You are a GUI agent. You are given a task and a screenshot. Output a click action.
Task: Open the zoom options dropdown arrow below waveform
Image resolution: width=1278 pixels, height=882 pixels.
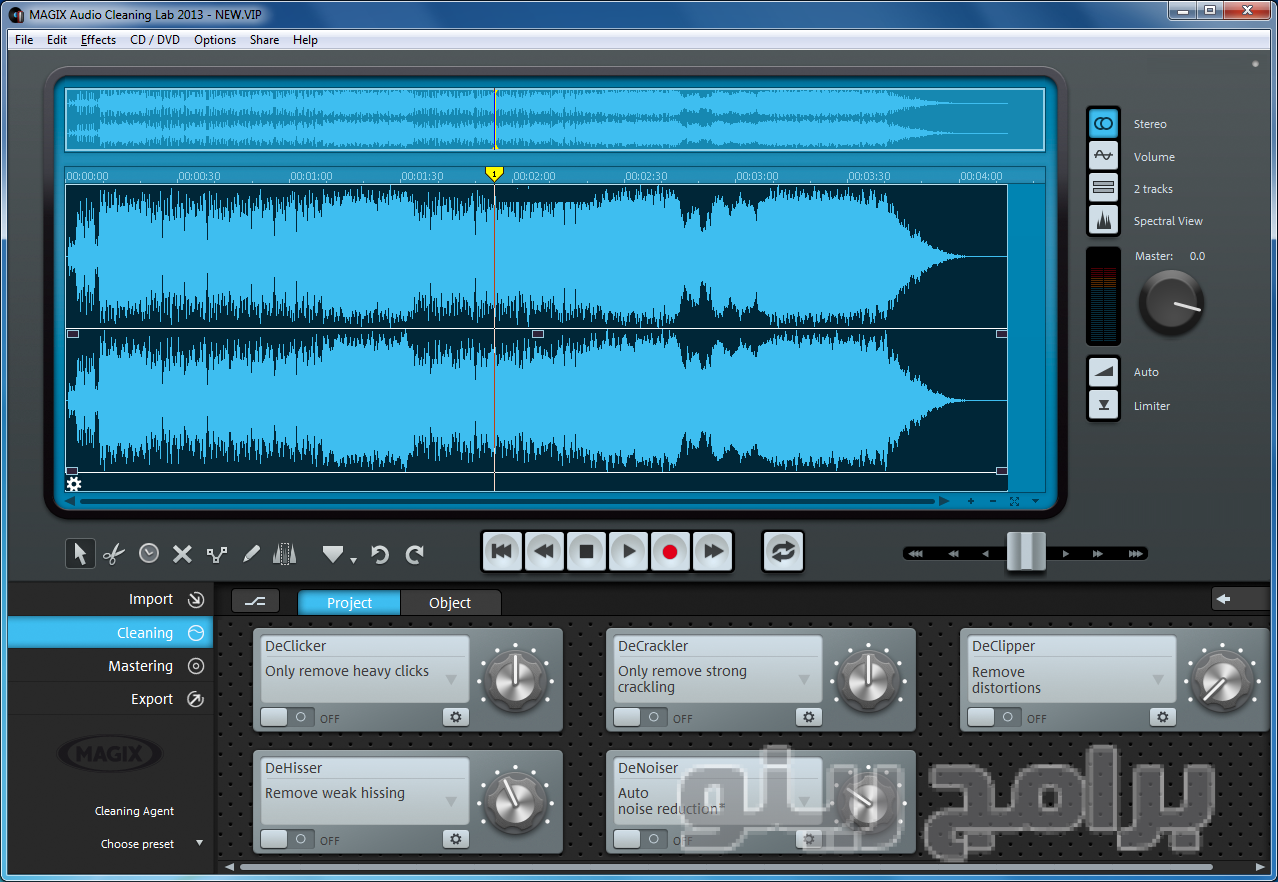click(1036, 501)
